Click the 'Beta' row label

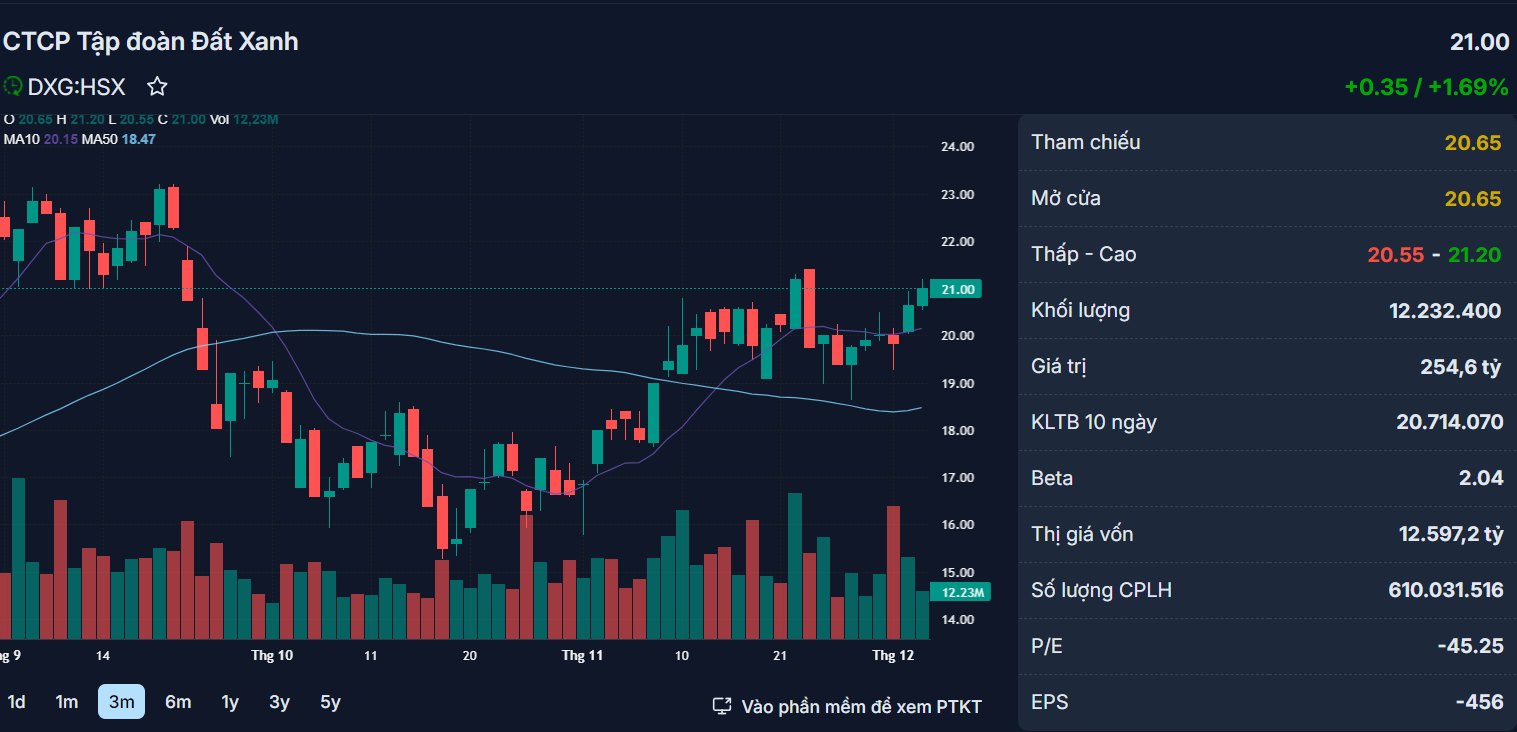pyautogui.click(x=1052, y=478)
